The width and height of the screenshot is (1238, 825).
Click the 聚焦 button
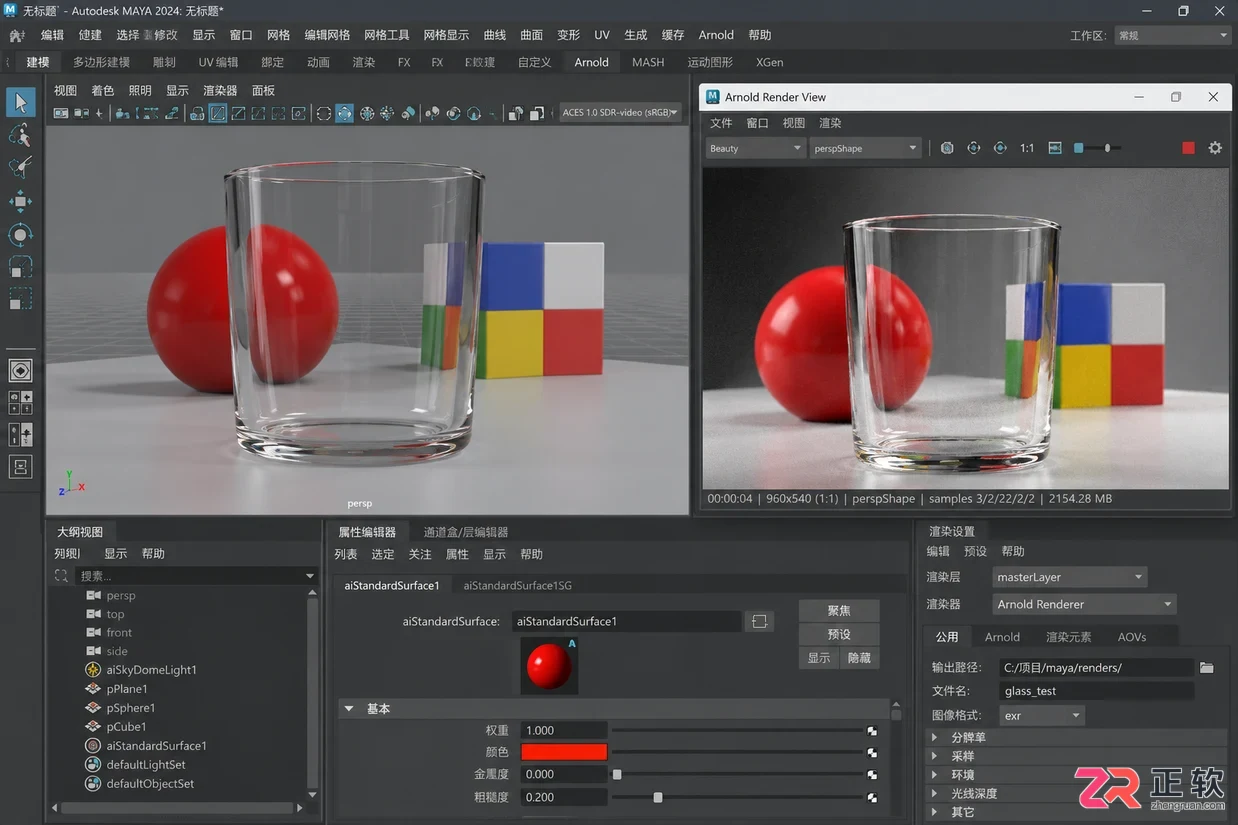point(839,610)
